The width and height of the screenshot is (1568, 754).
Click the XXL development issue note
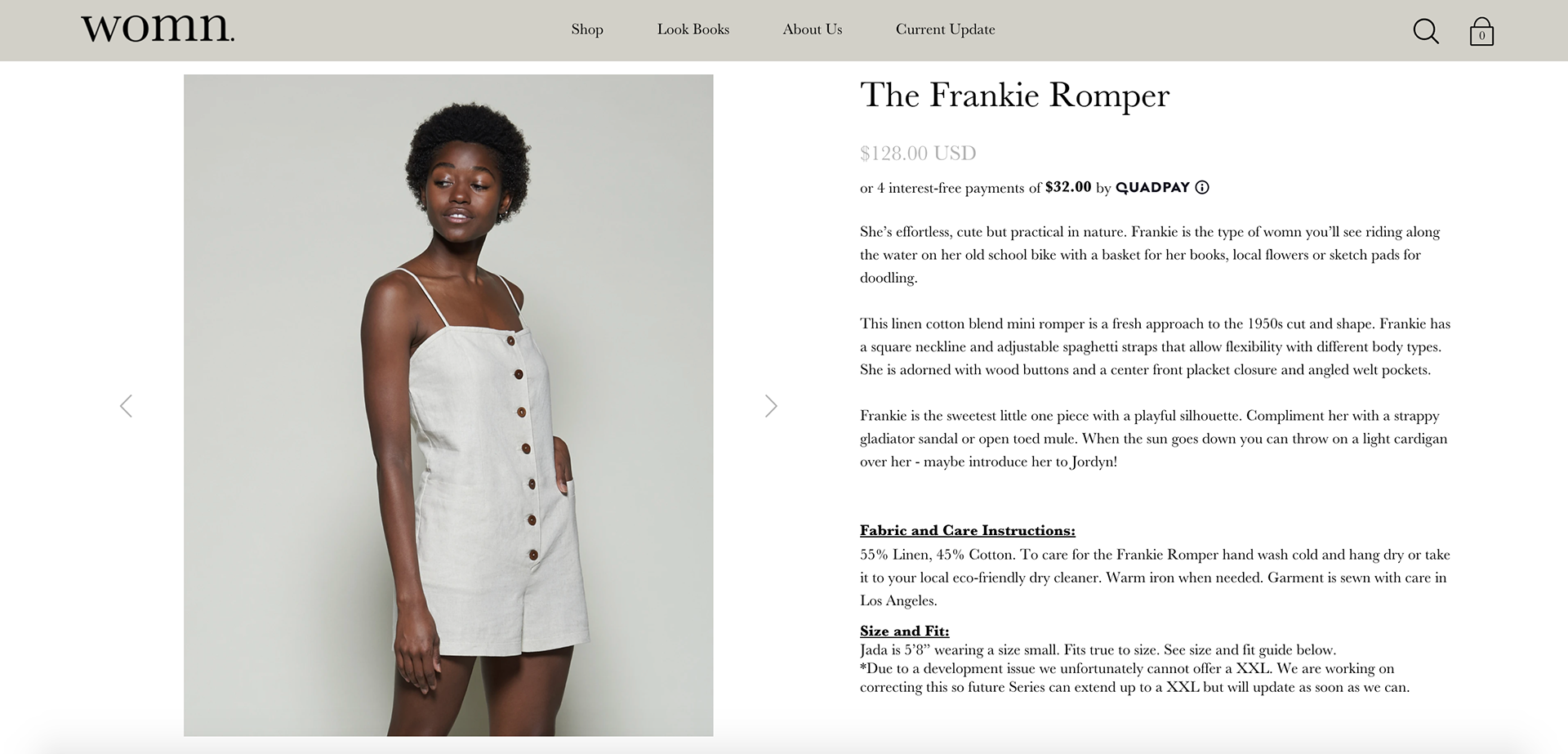(x=1135, y=678)
